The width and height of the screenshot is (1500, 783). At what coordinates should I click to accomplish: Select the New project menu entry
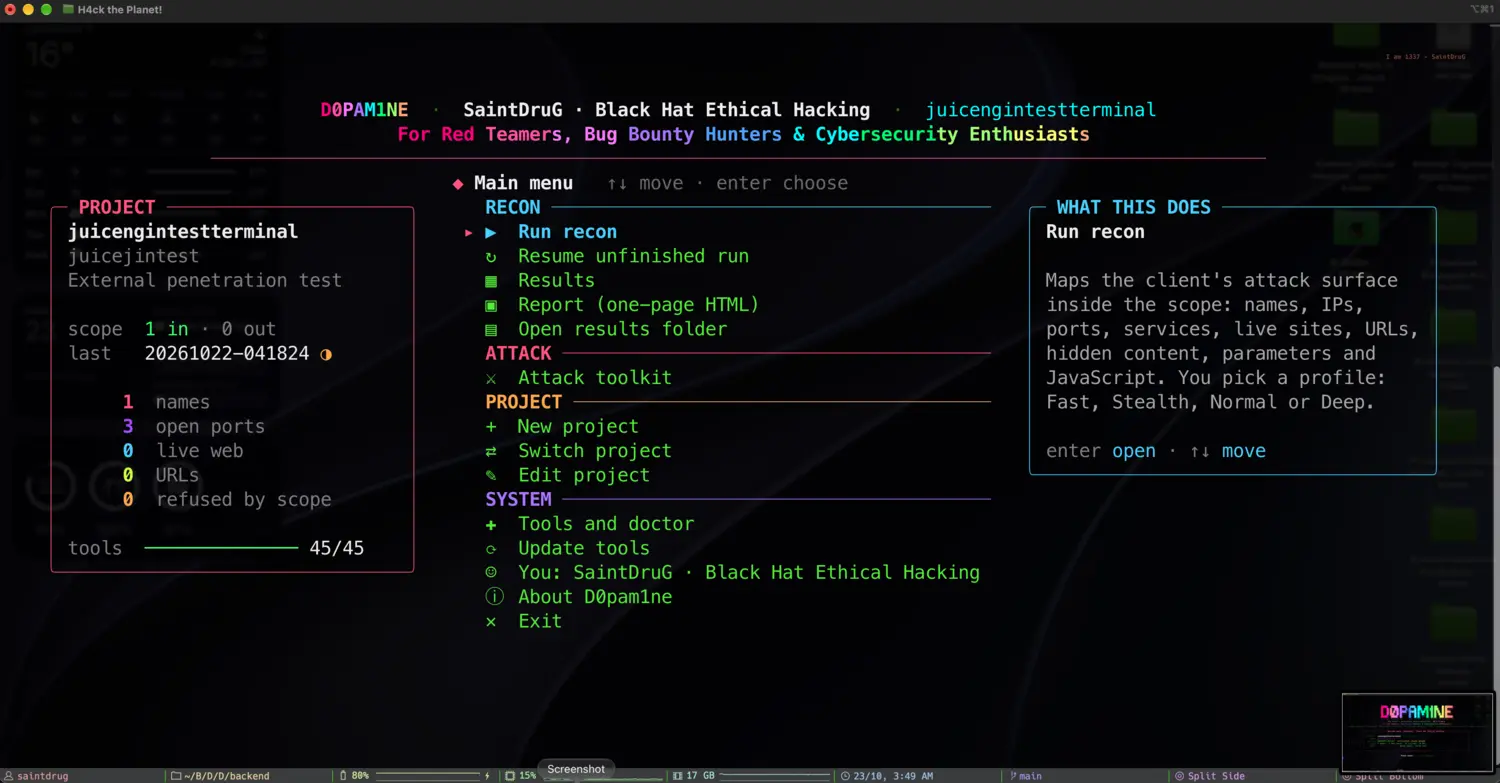[x=578, y=427]
